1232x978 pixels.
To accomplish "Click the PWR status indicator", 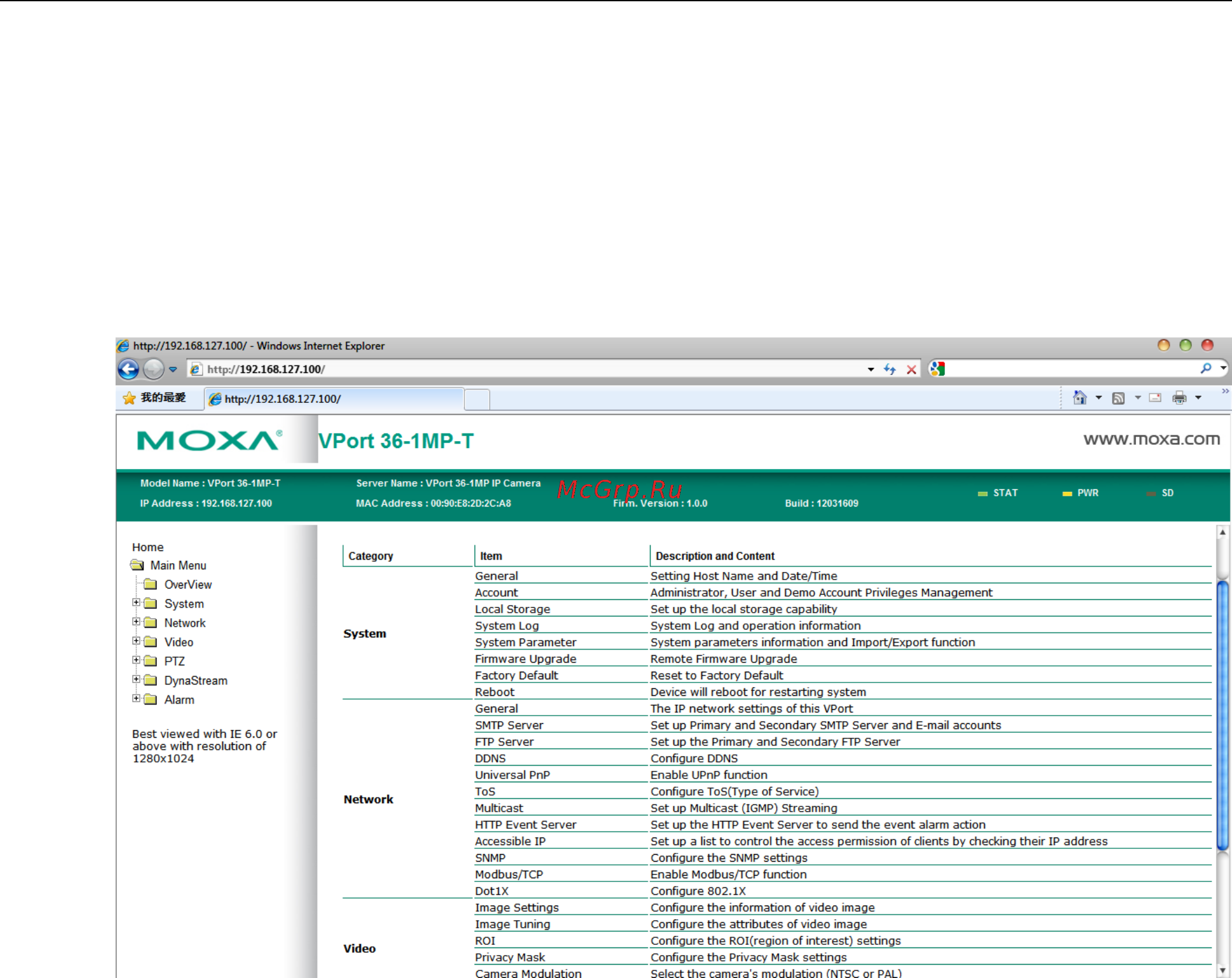I will tap(1080, 493).
